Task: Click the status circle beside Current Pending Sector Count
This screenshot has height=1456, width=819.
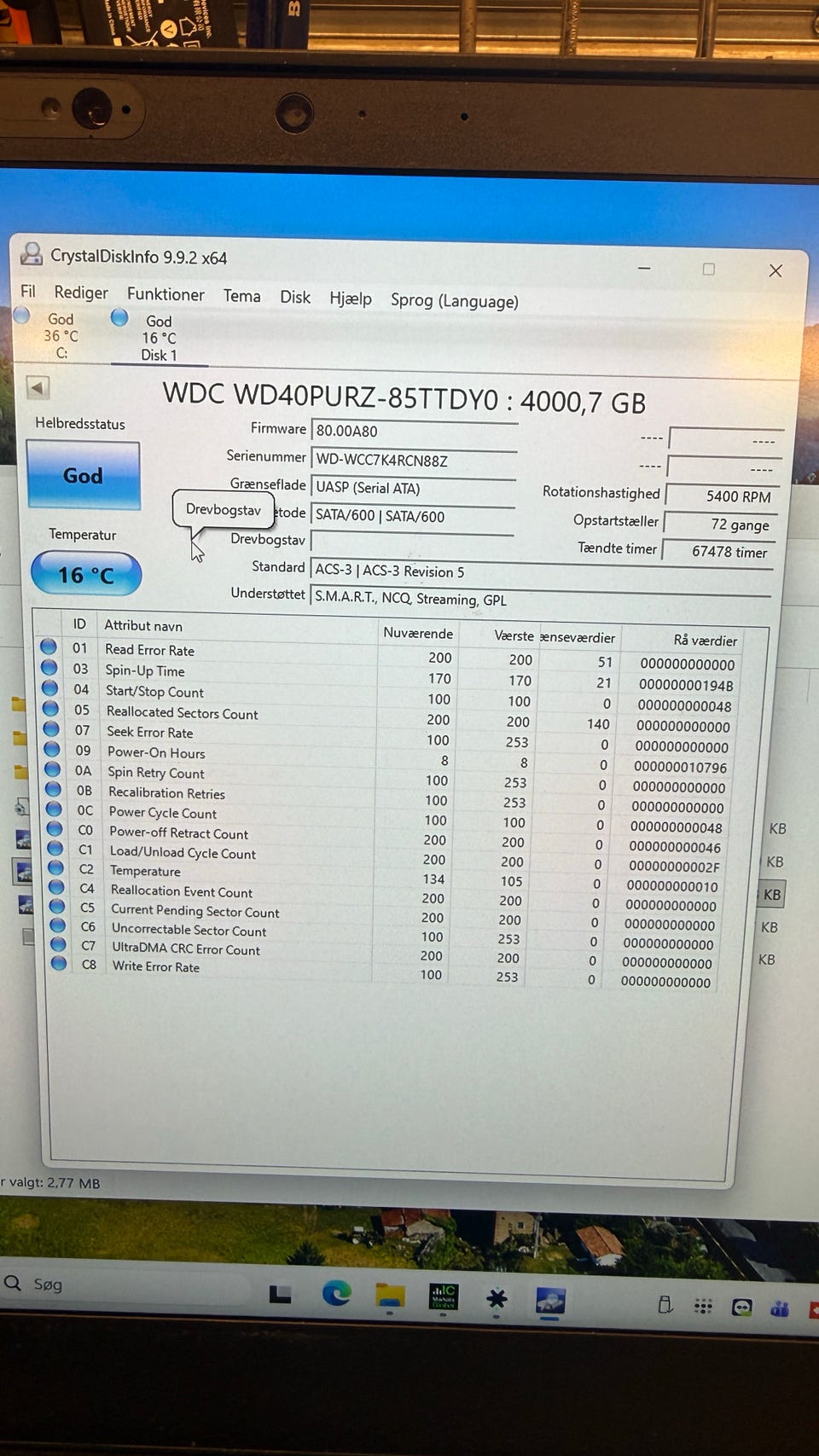Action: [58, 907]
